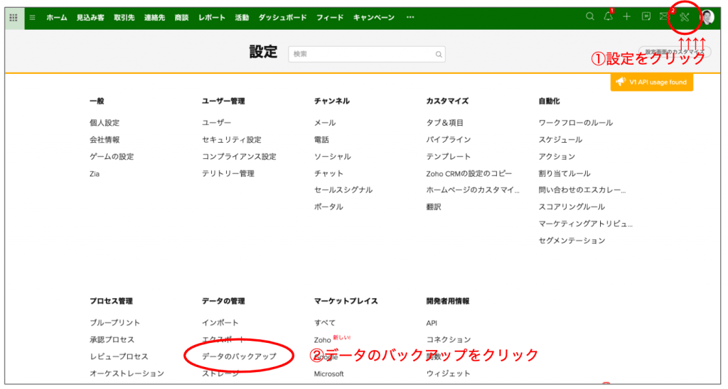
Task: Open the mail envelope icon
Action: (x=664, y=17)
